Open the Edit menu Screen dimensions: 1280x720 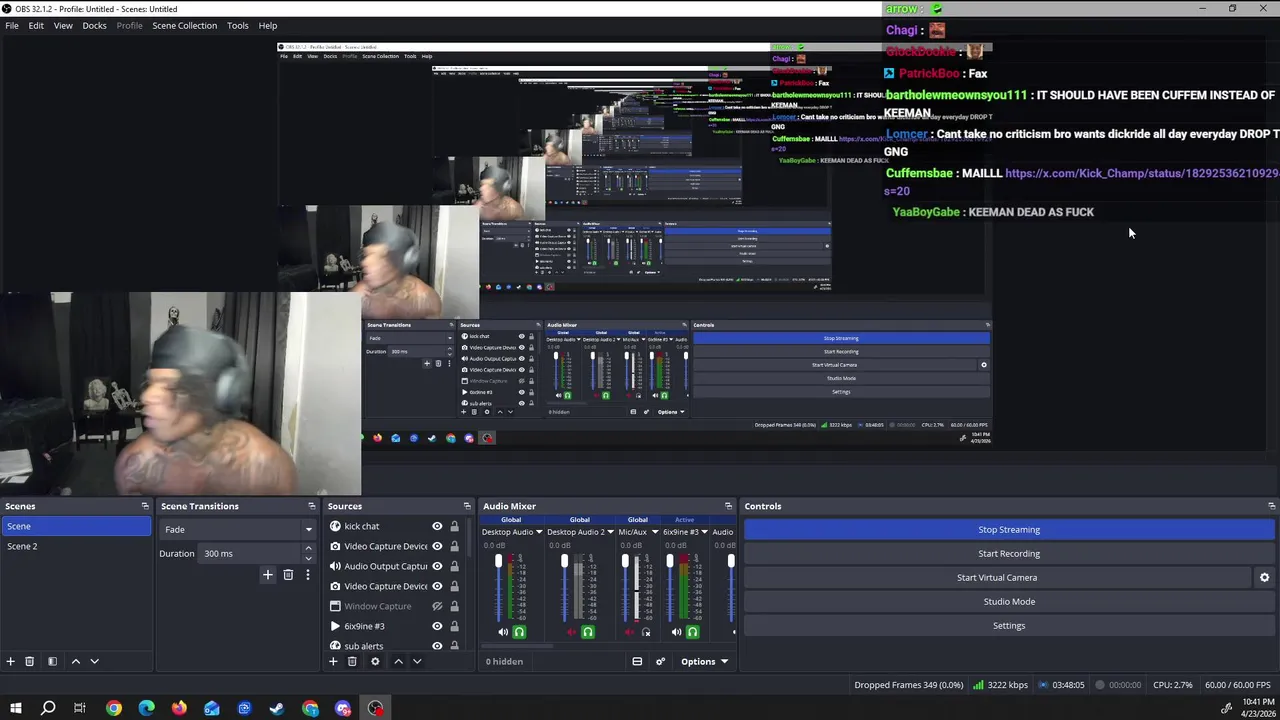(36, 25)
